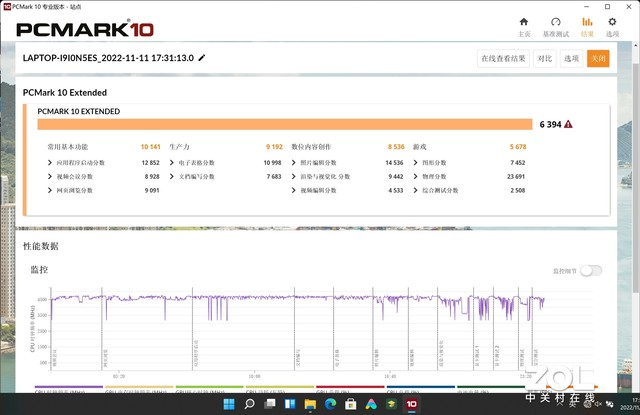Open the Options (选项) gear tab
The width and height of the screenshot is (640, 415).
coord(612,27)
